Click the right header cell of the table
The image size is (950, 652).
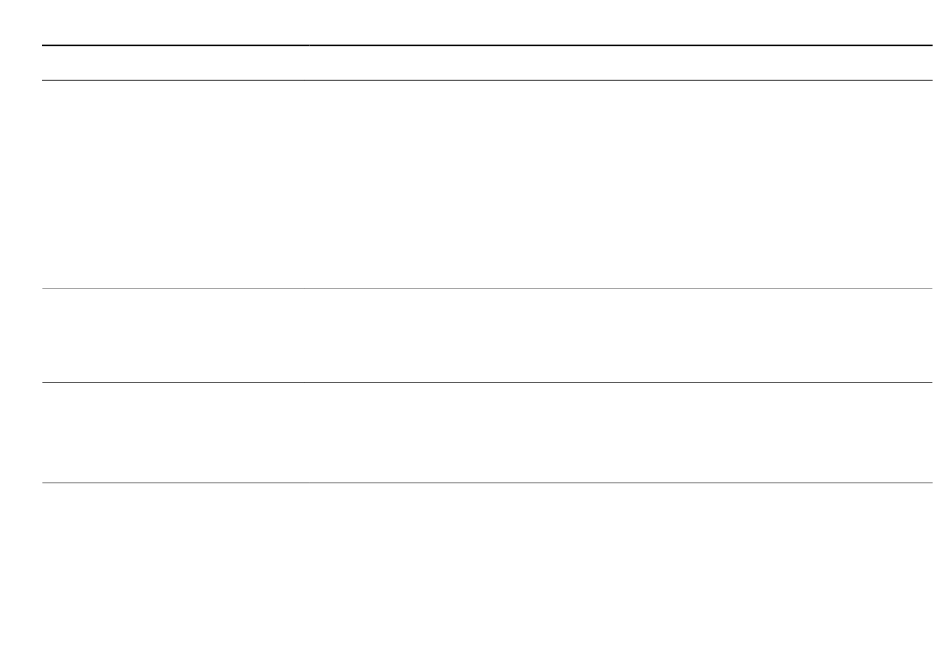tap(620, 63)
